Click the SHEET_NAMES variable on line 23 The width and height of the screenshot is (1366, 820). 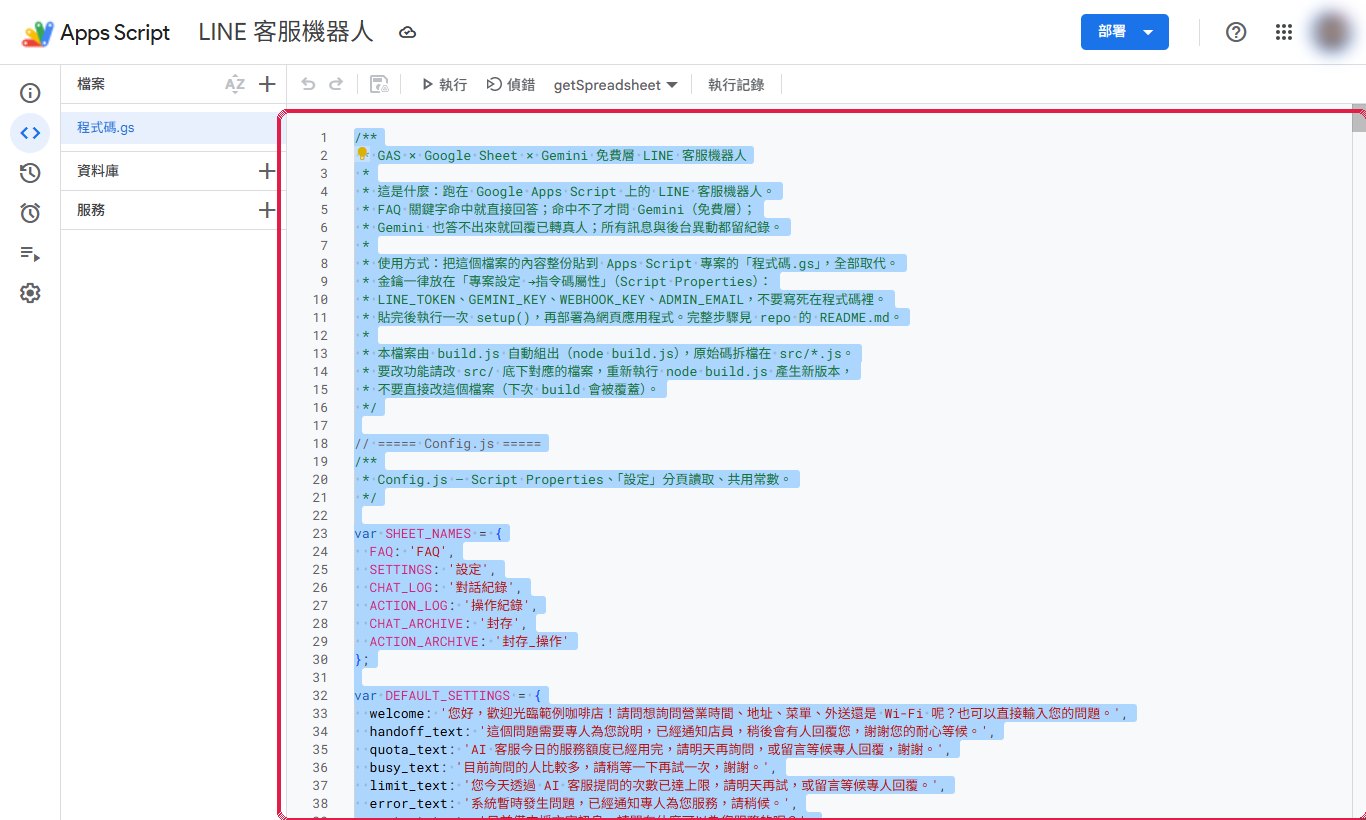coord(428,534)
